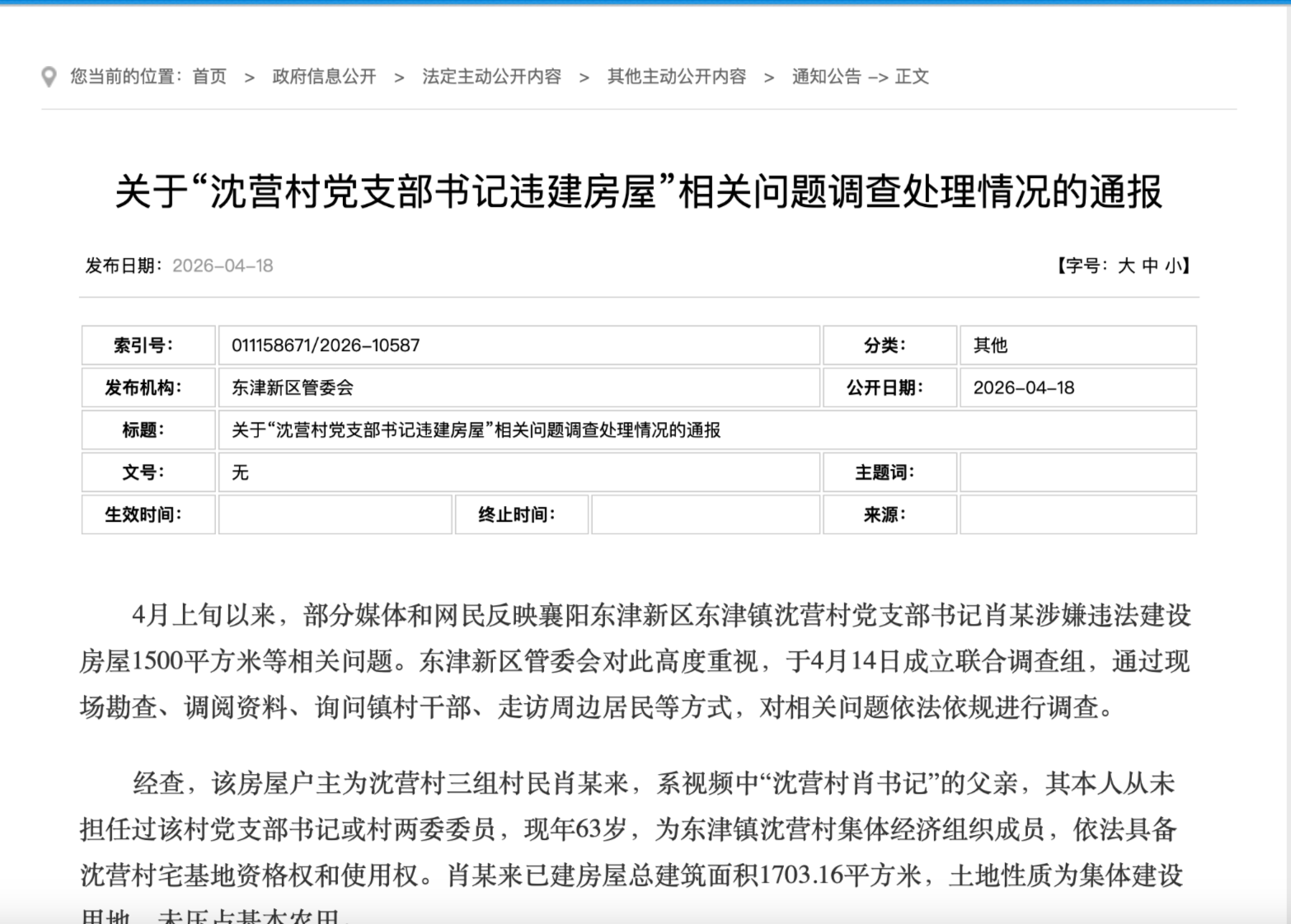Click the empty 主题词 cell
Screen dimensions: 1291x924
(x=1077, y=472)
